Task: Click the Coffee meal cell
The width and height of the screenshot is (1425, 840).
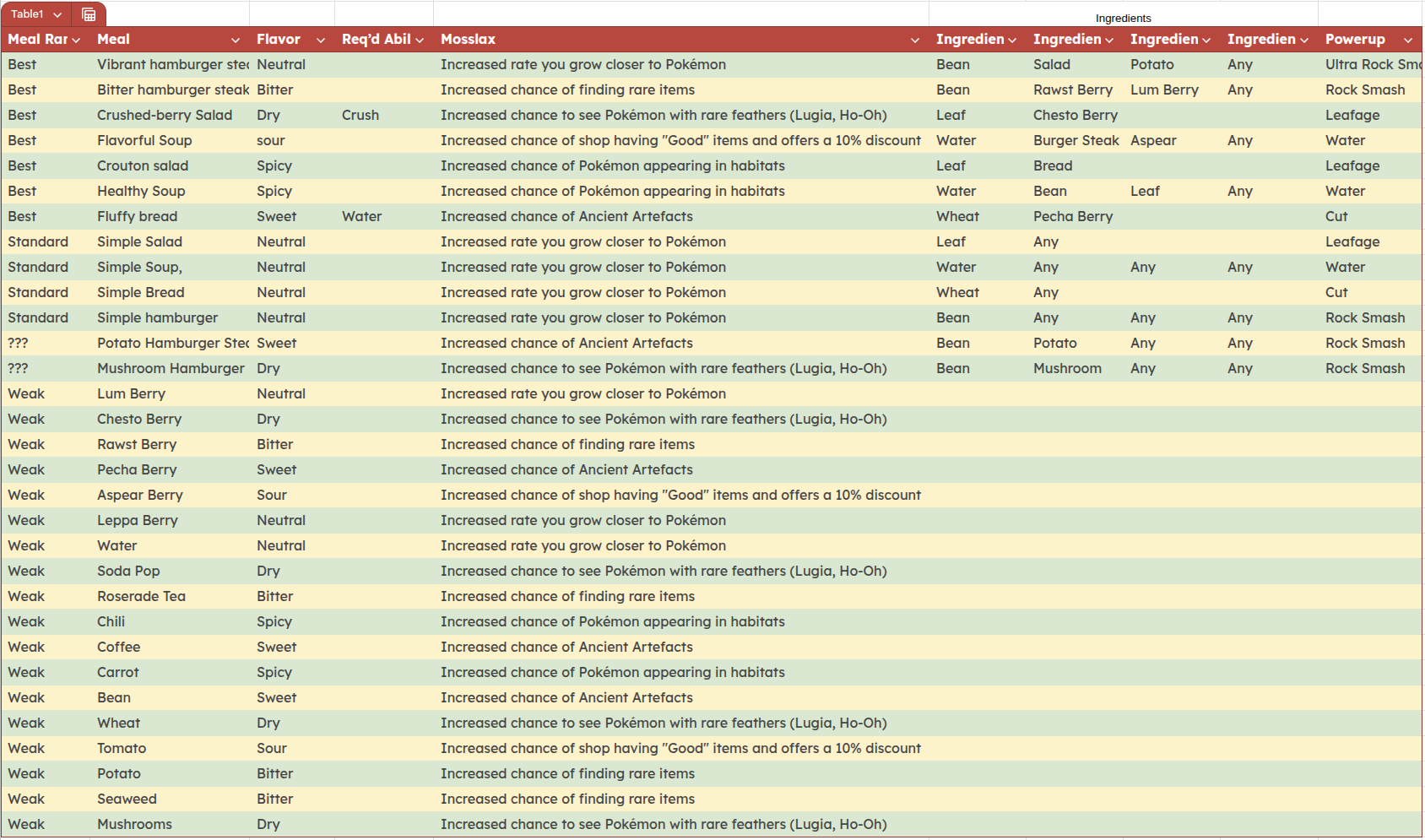Action: tap(170, 647)
